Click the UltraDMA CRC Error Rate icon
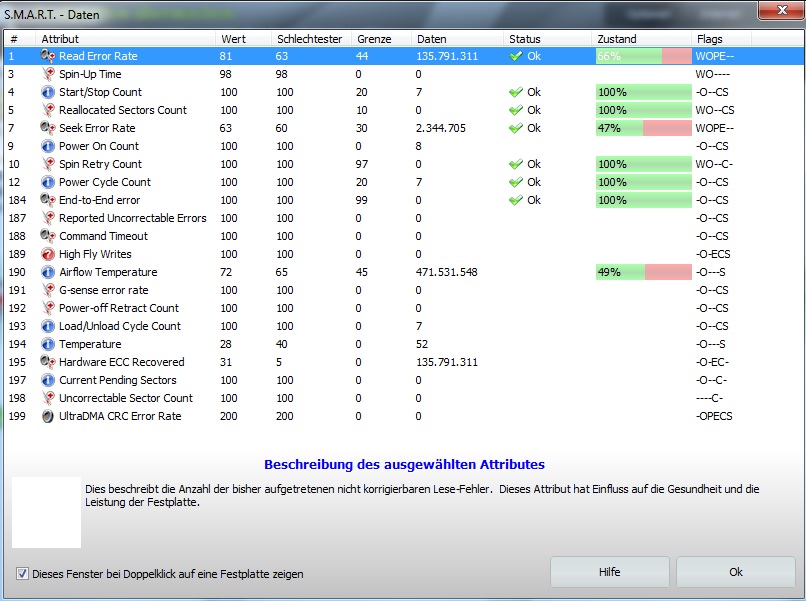806x601 pixels. 48,416
